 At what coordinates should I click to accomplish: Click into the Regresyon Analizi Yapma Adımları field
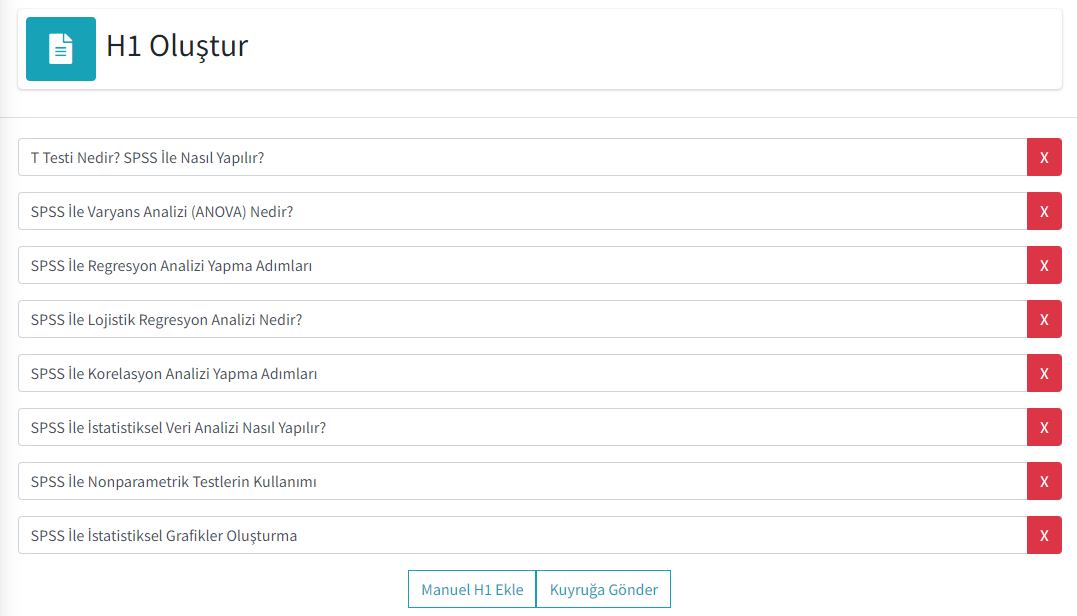[523, 265]
